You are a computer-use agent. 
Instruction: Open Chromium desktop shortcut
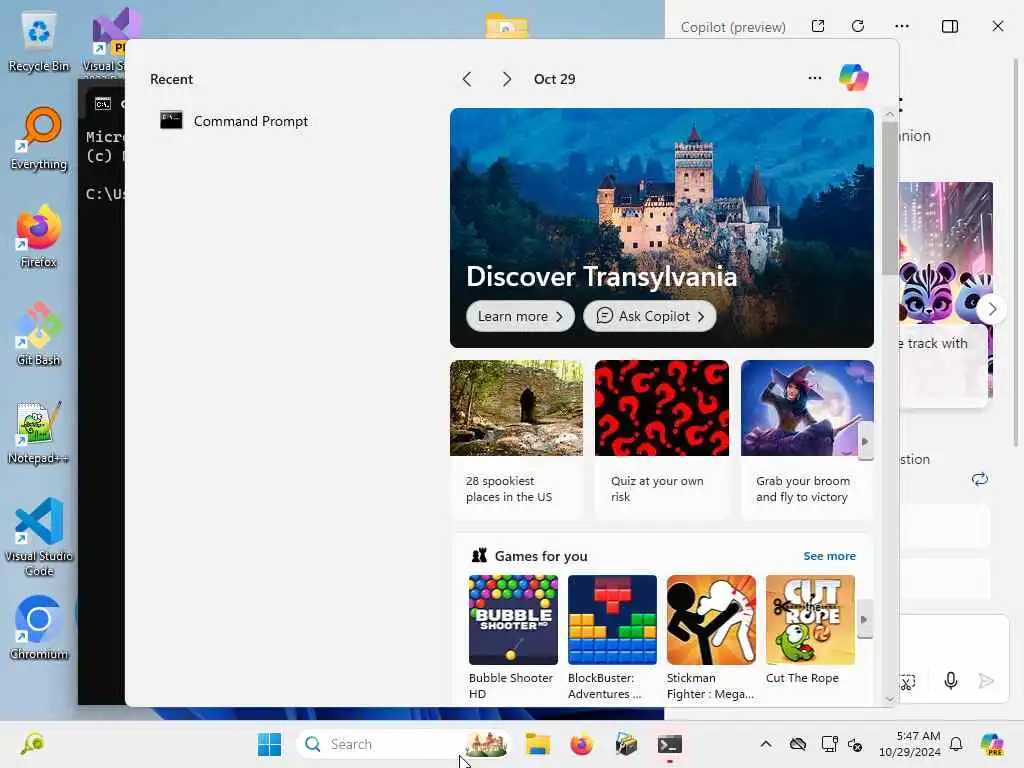[39, 628]
